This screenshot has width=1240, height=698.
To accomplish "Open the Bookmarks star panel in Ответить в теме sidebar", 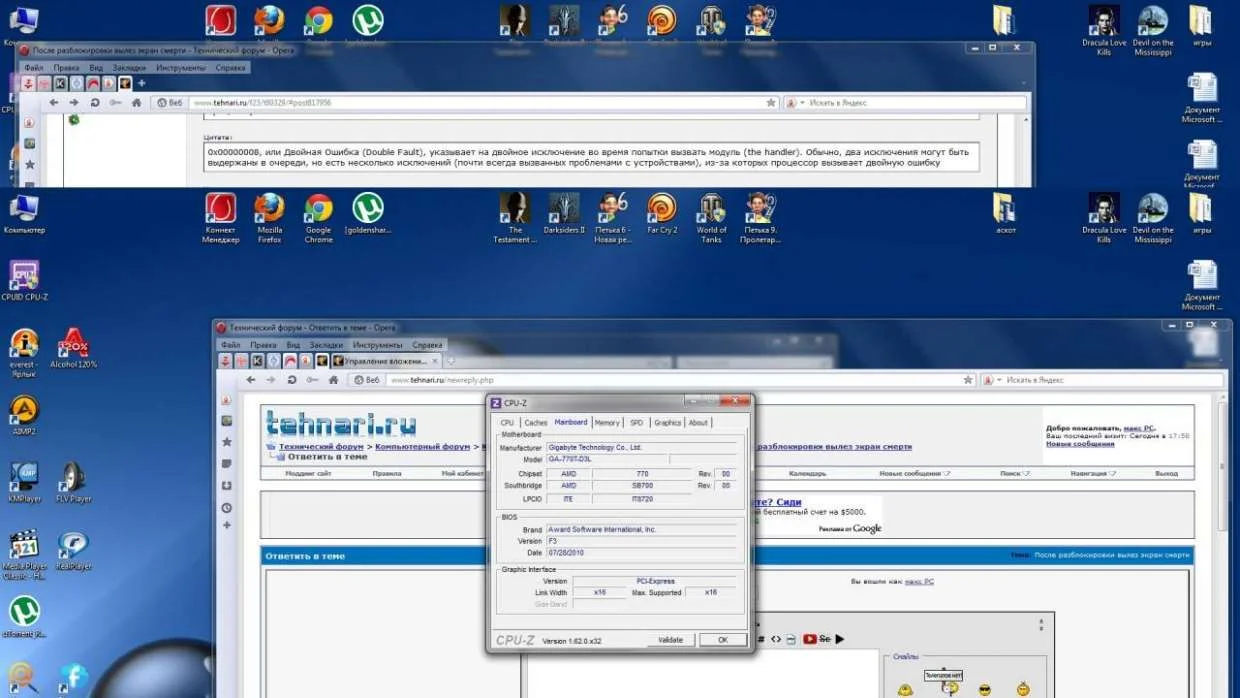I will 227,442.
